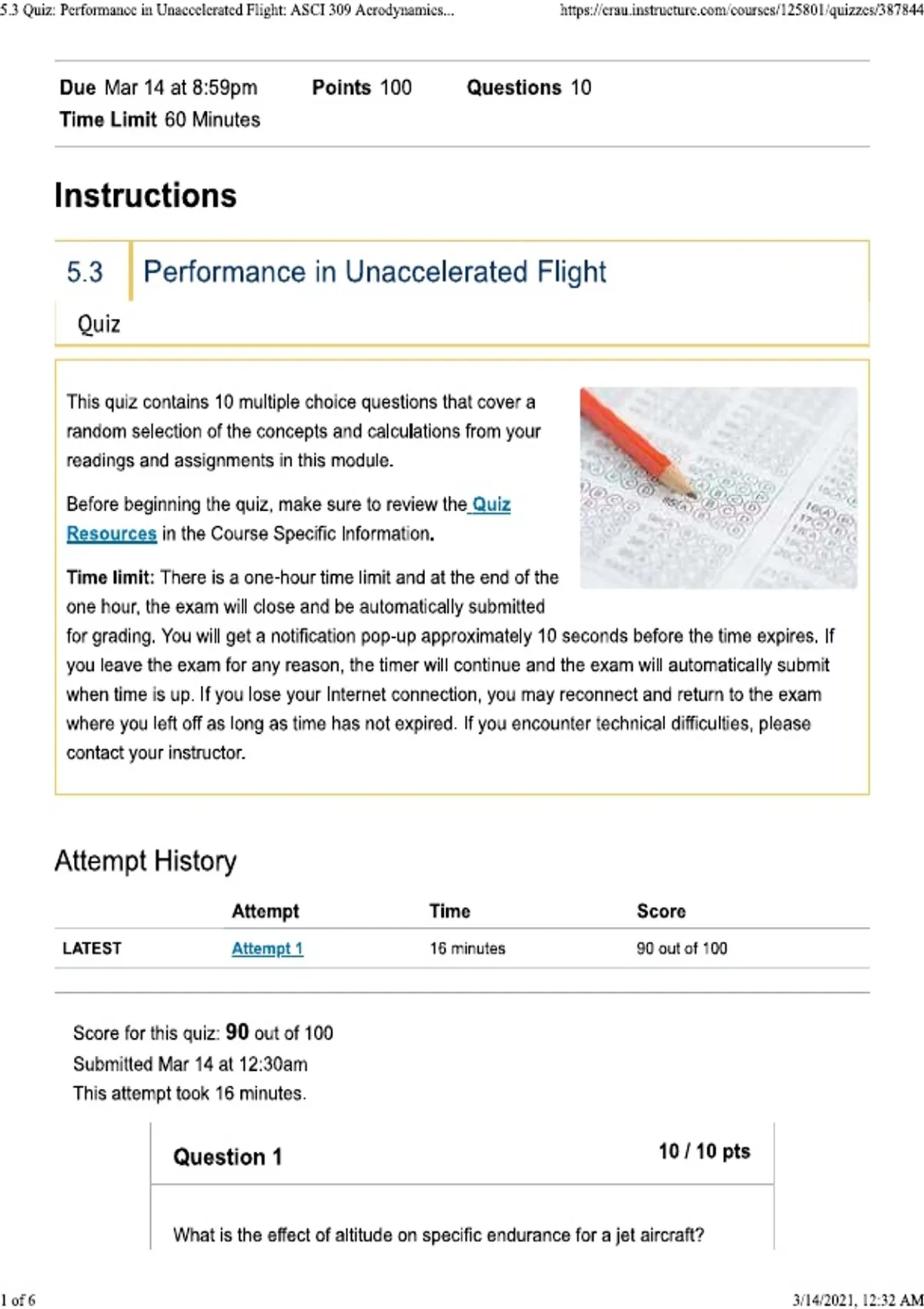The height and width of the screenshot is (1309, 924).
Task: Click the specific endurance question text
Action: point(439,1235)
